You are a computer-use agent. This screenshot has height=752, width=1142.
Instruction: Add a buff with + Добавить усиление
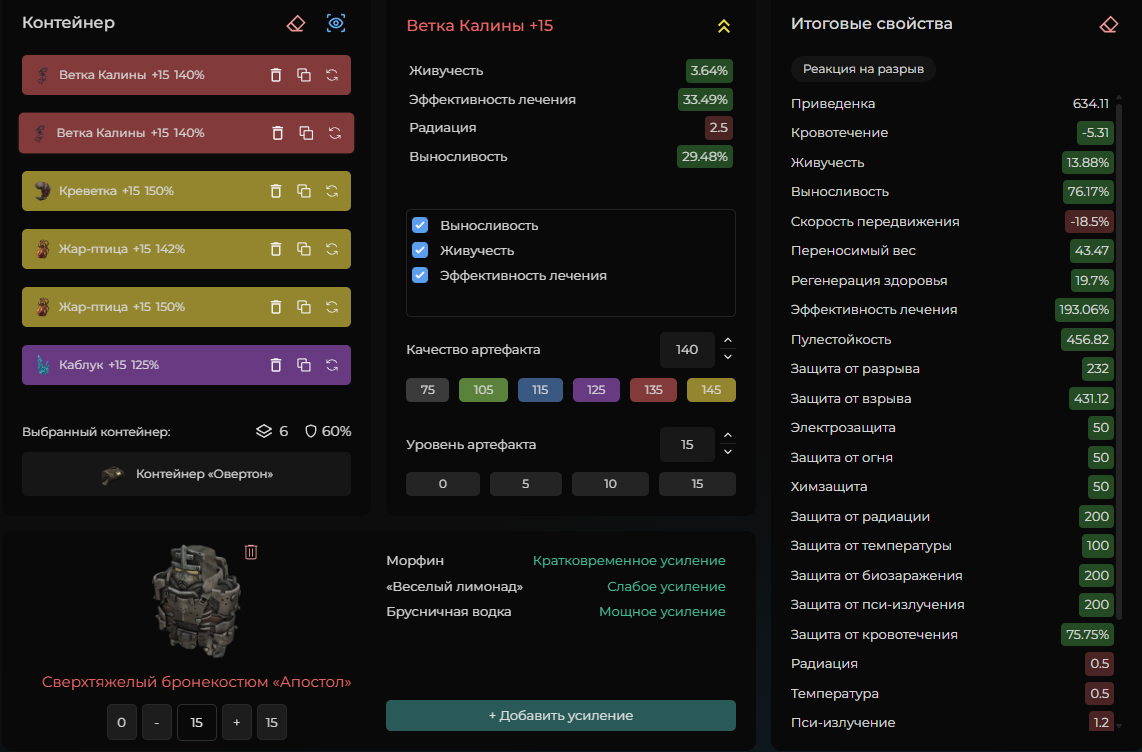(561, 716)
